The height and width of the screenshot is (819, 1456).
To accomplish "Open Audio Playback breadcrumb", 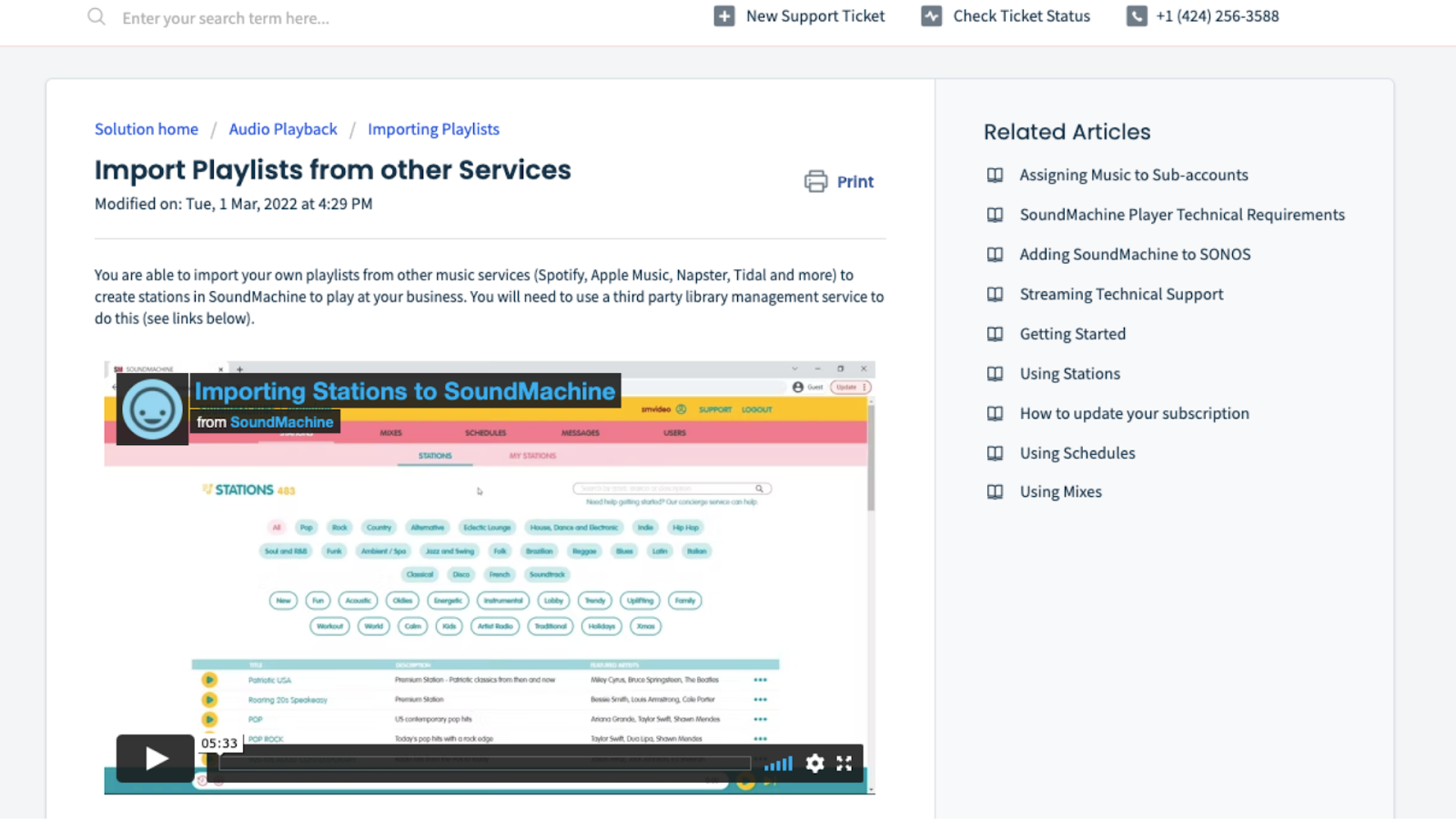I will (283, 129).
